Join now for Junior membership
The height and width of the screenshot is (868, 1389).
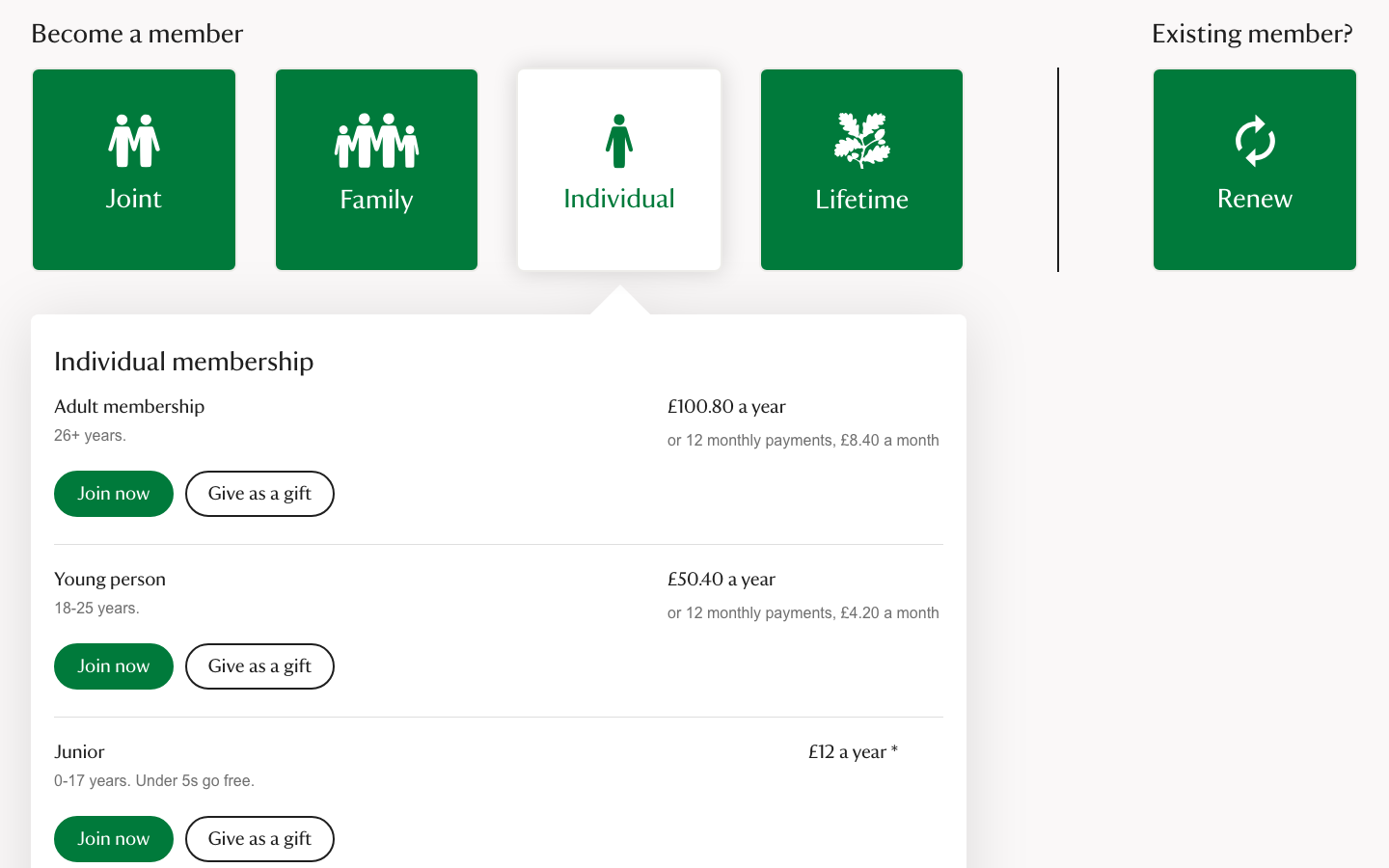pyautogui.click(x=114, y=839)
